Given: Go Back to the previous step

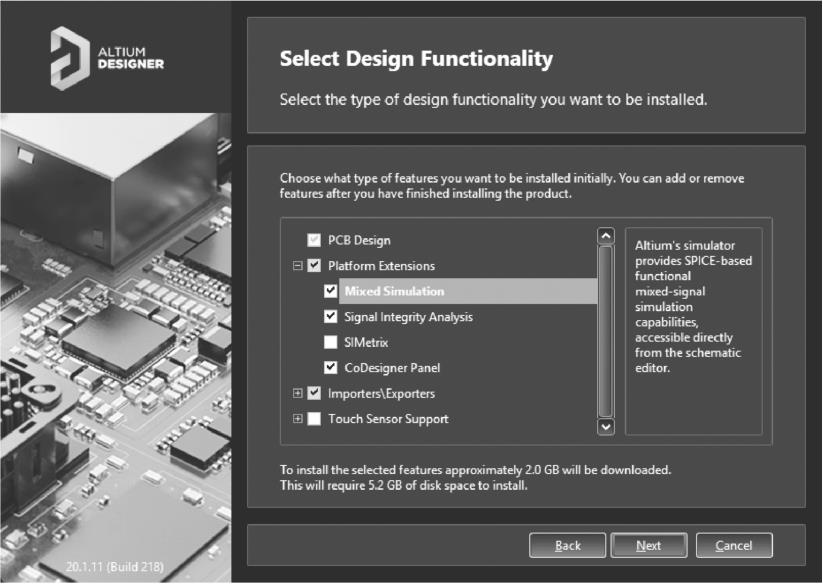Looking at the screenshot, I should tap(568, 546).
